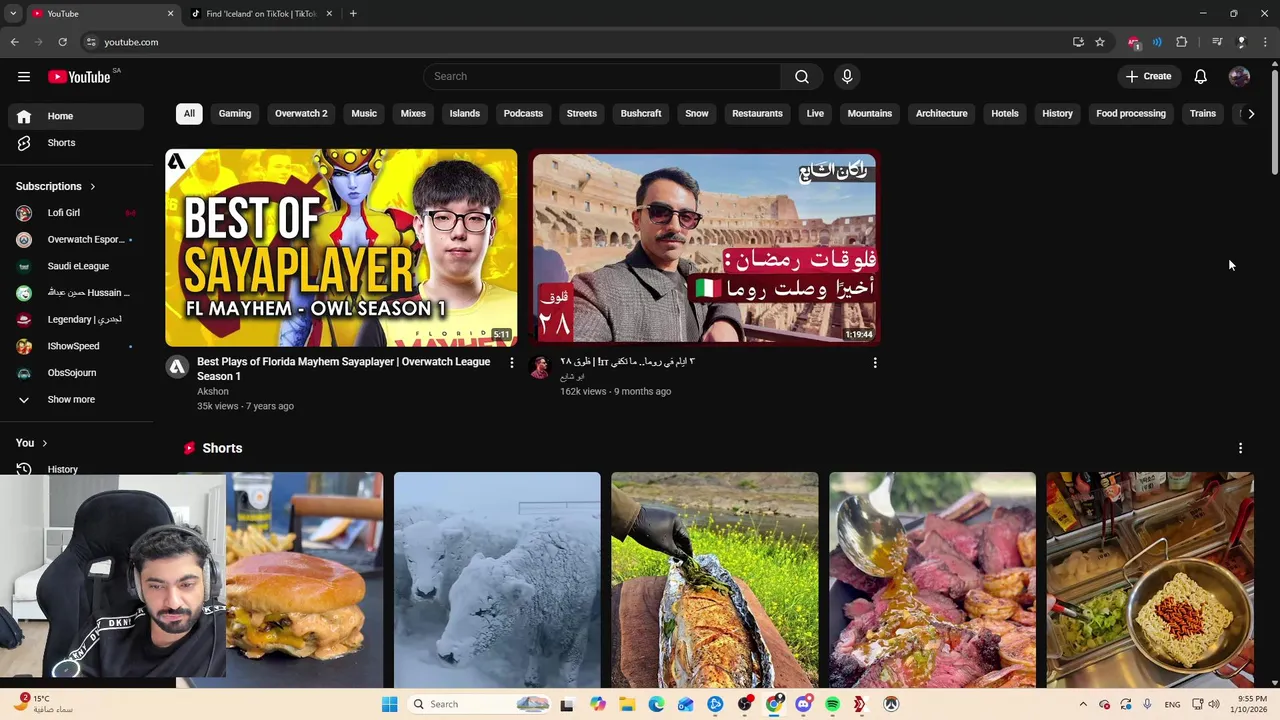Select the Gaming filter chip

point(235,113)
